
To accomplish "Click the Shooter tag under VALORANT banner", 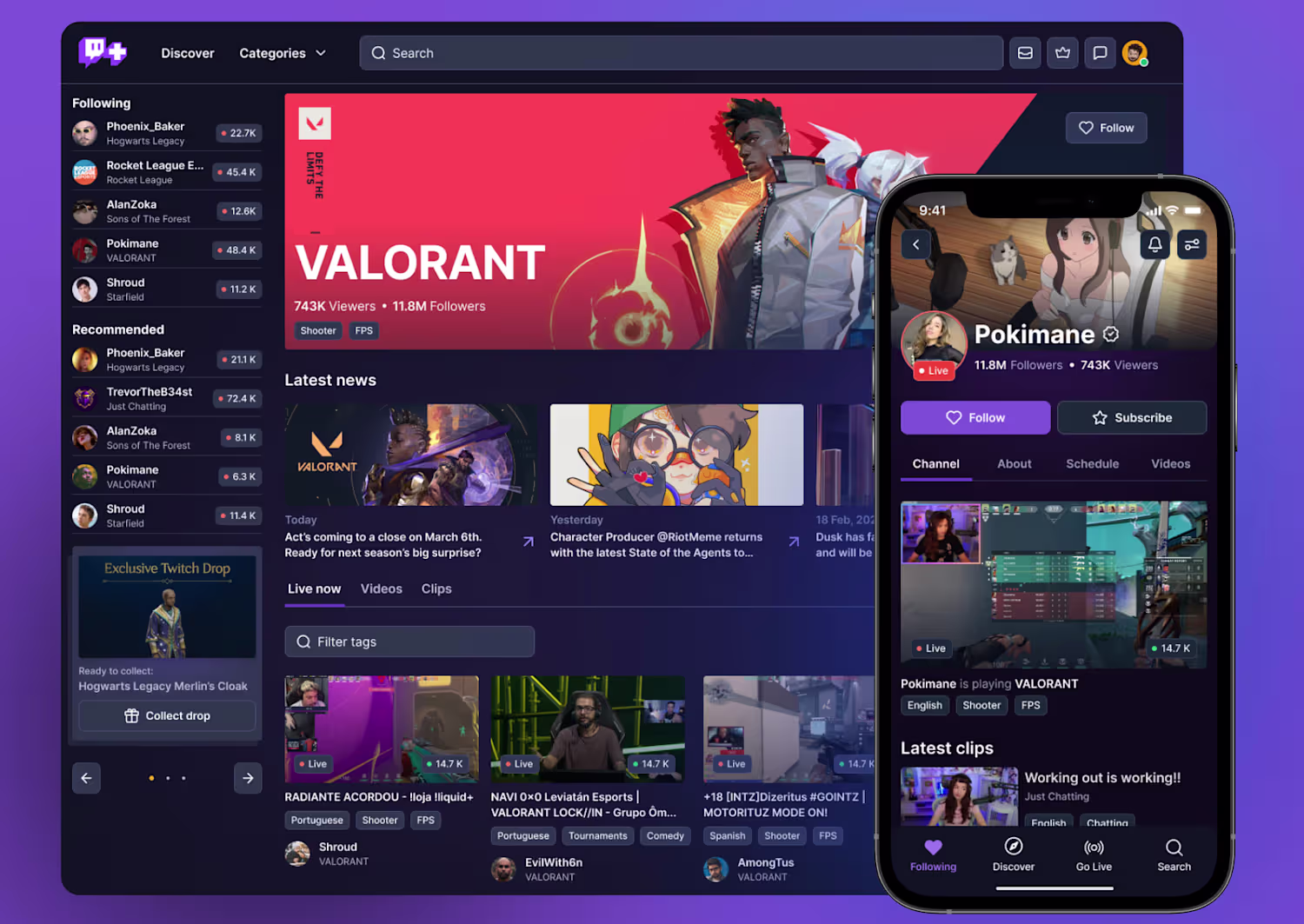I will point(318,330).
